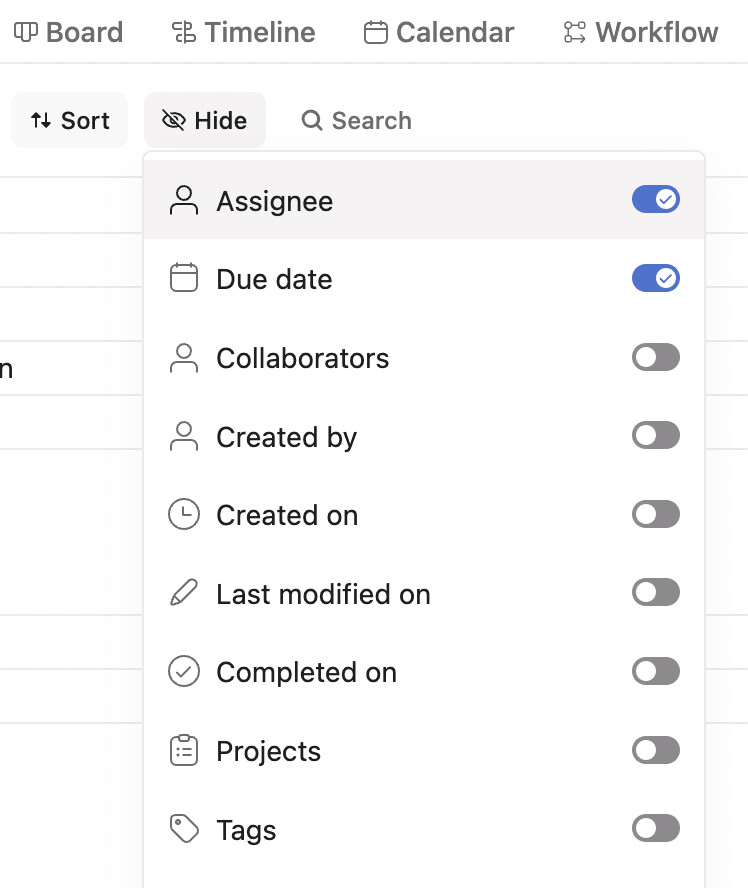Click the person icon beside Collaborators
This screenshot has width=748, height=888.
pyautogui.click(x=184, y=358)
